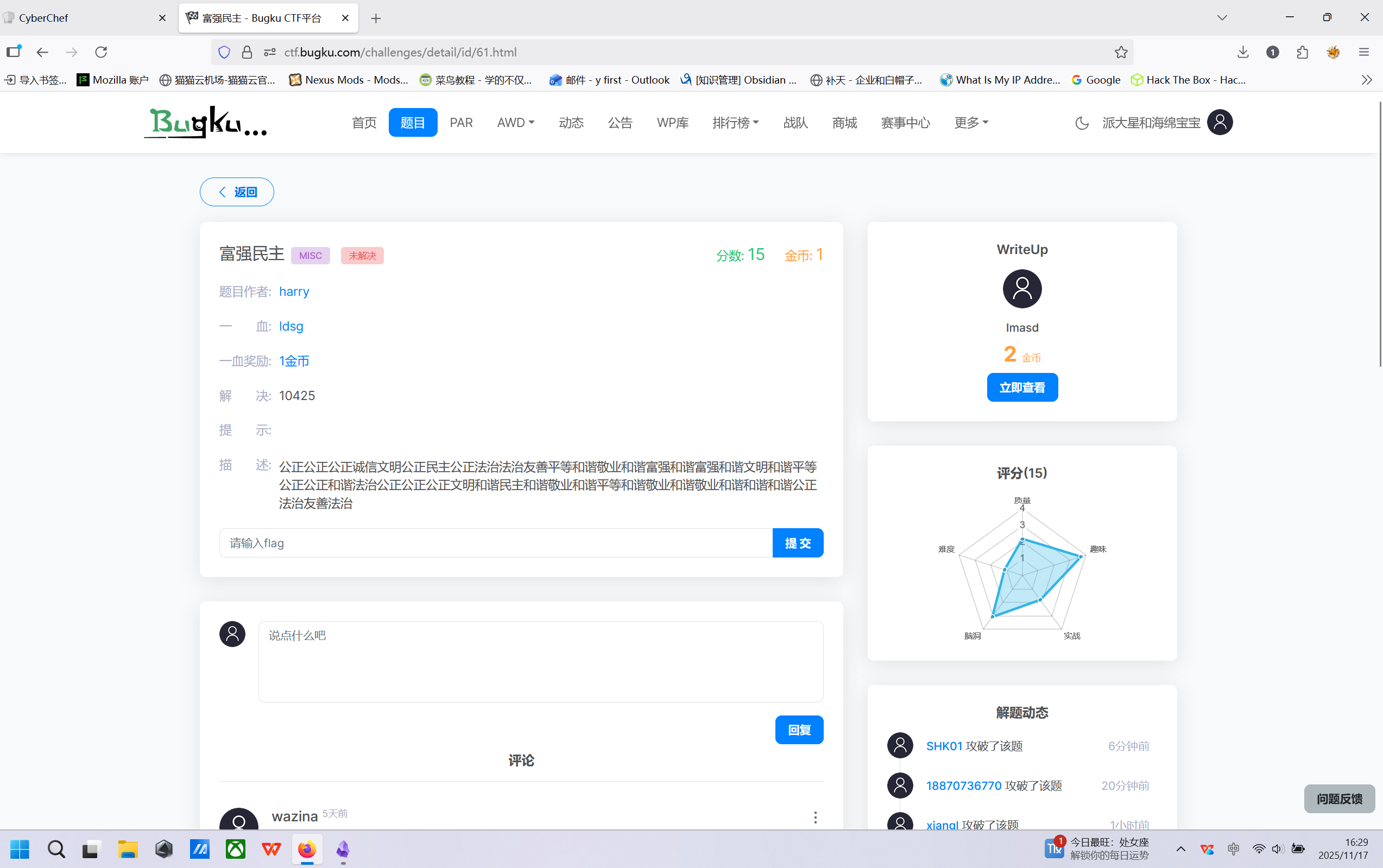The height and width of the screenshot is (868, 1383).
Task: Click the flag input field
Action: tap(494, 542)
